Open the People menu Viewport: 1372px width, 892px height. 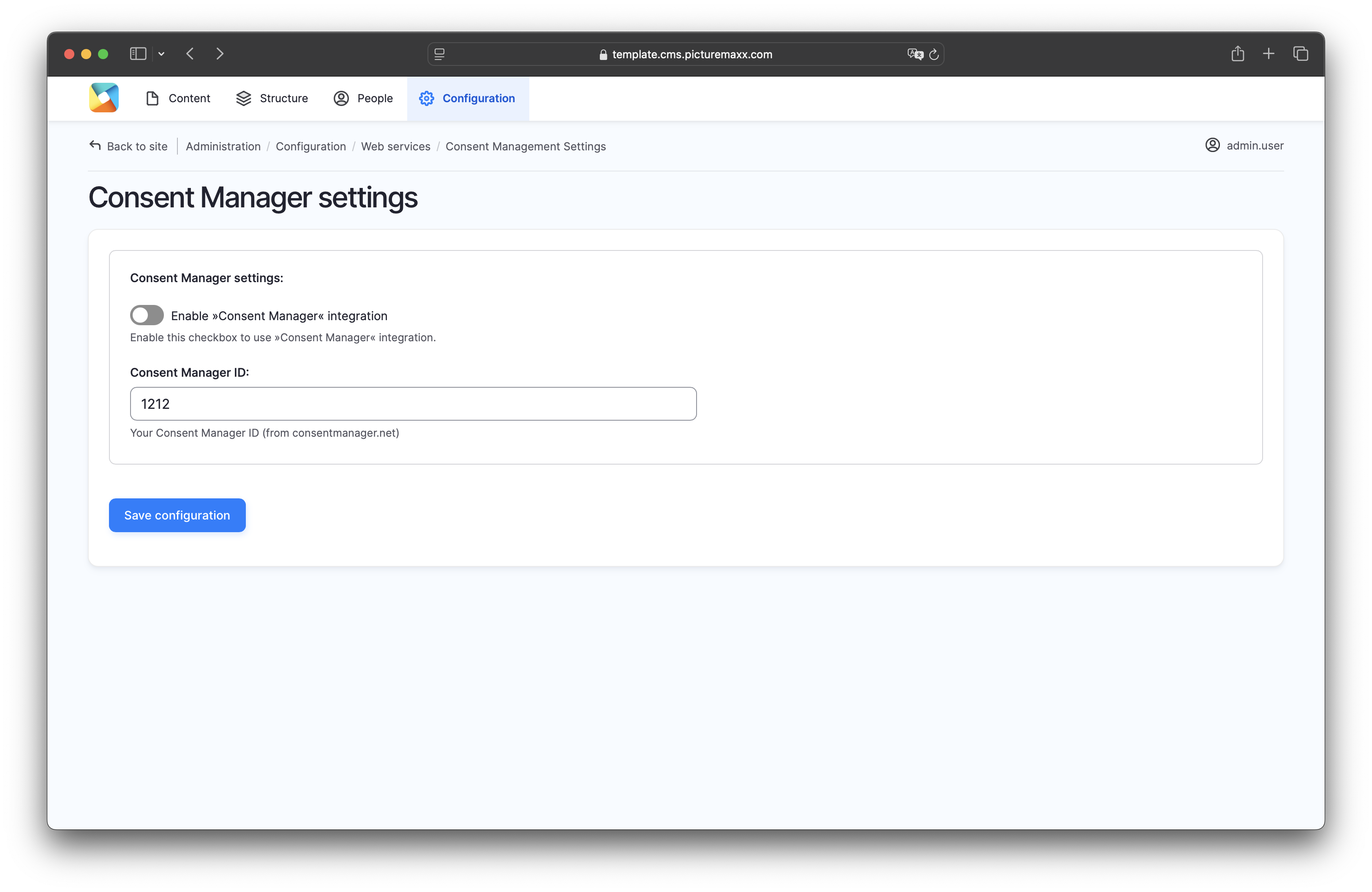363,98
